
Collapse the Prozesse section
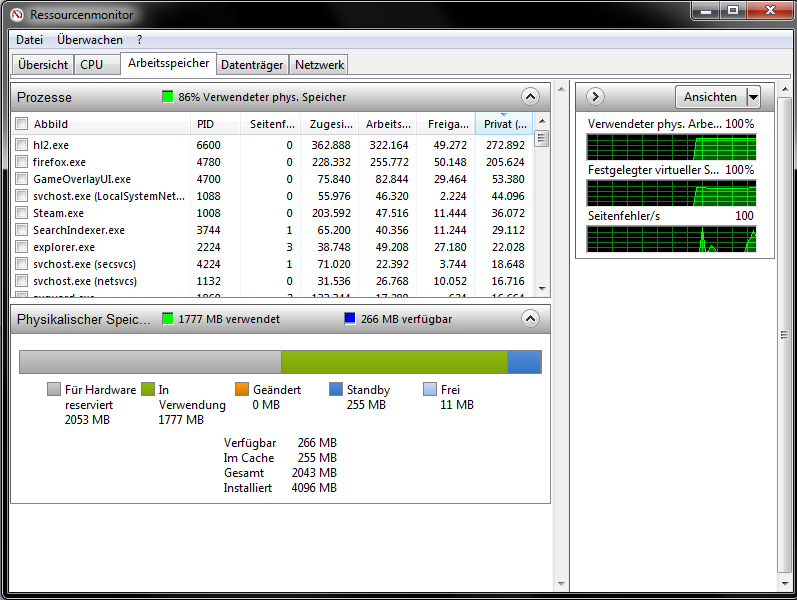[x=530, y=97]
